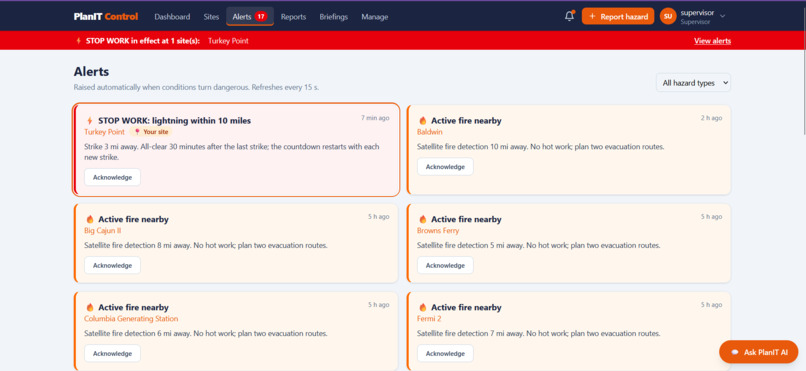Expand the supervisor account menu chevron

point(722,16)
